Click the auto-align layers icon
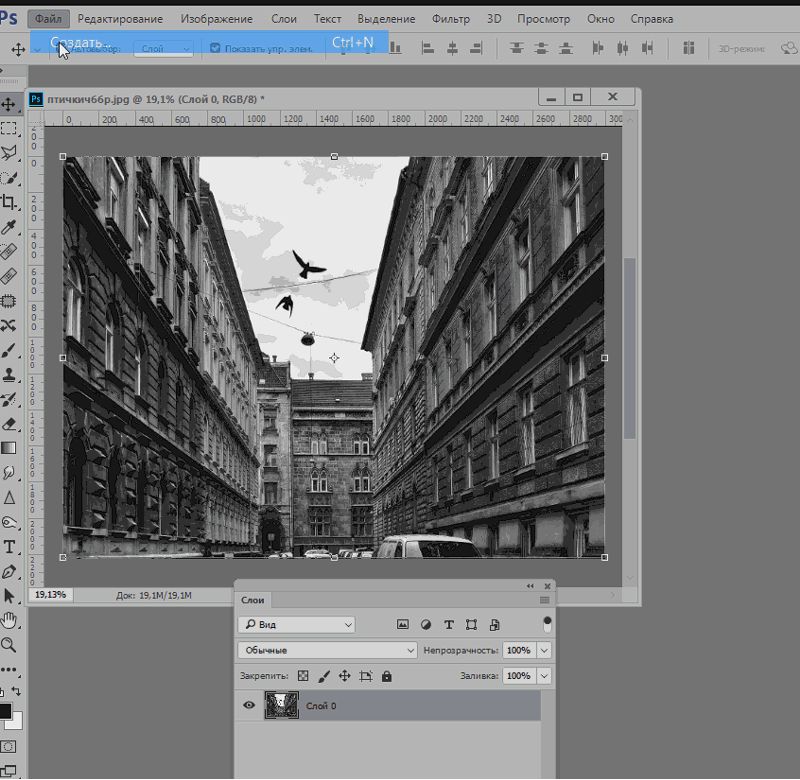This screenshot has height=780, width=800. (x=689, y=48)
